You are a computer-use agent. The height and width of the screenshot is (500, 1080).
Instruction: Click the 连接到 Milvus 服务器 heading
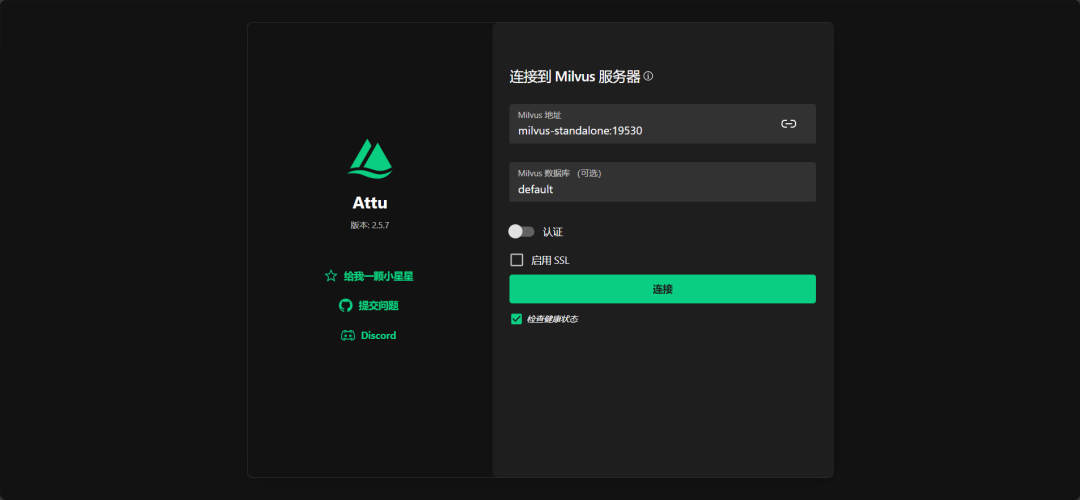click(575, 76)
